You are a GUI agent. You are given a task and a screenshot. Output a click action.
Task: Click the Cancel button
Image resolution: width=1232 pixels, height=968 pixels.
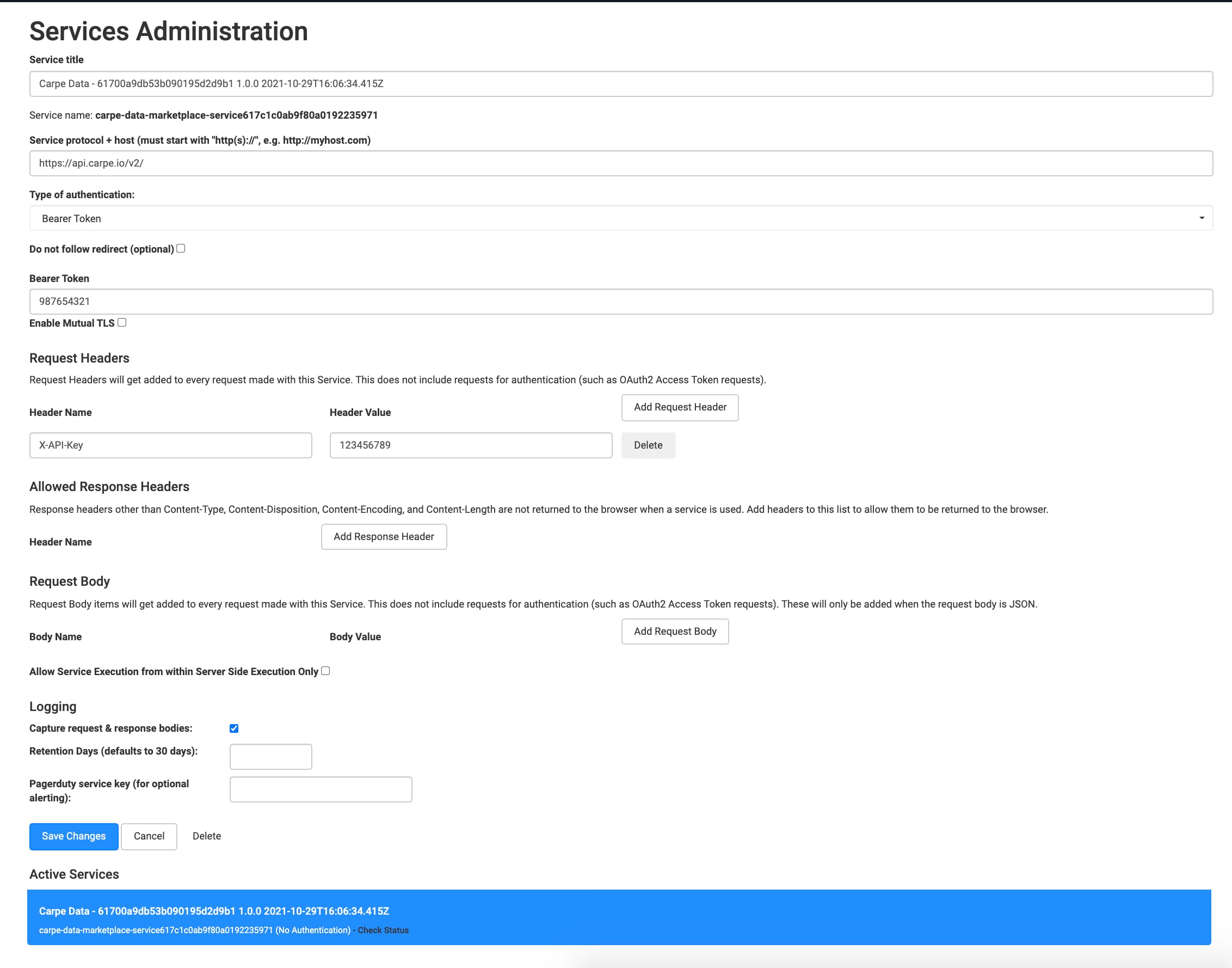[x=149, y=836]
